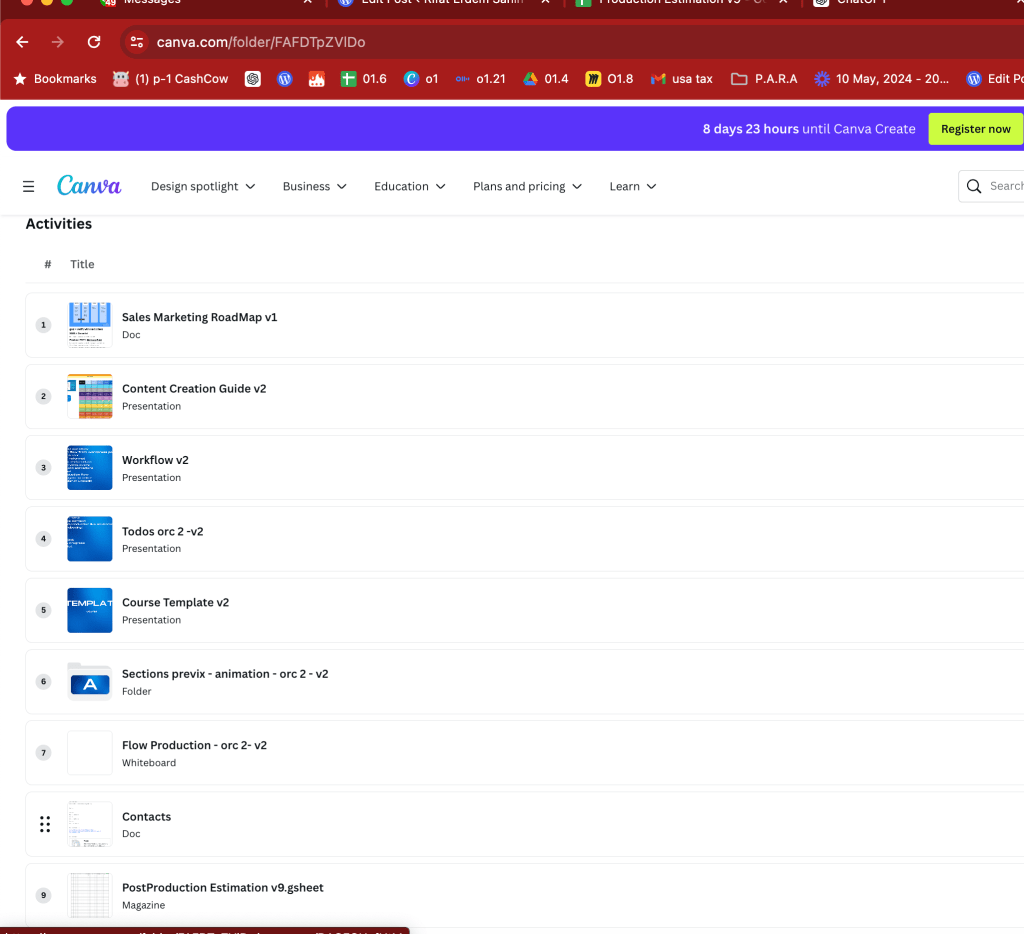Screen dimensions: 1024x934
Task: Open Content Creation Guide v2 title
Action: coord(194,389)
